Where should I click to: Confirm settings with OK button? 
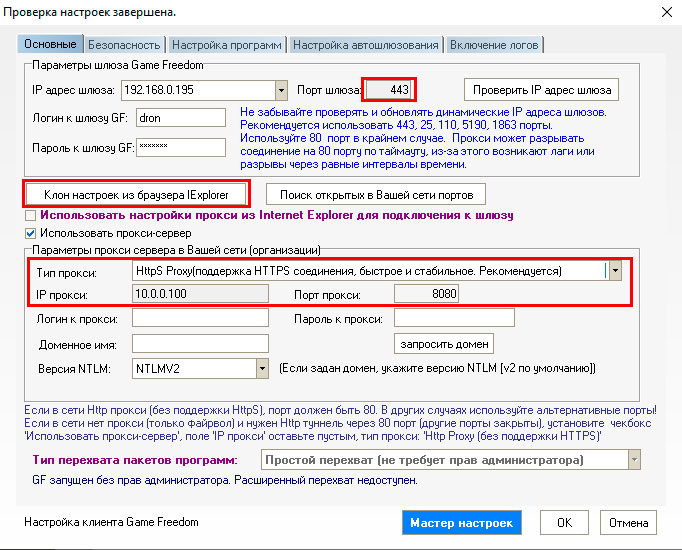pyautogui.click(x=564, y=523)
